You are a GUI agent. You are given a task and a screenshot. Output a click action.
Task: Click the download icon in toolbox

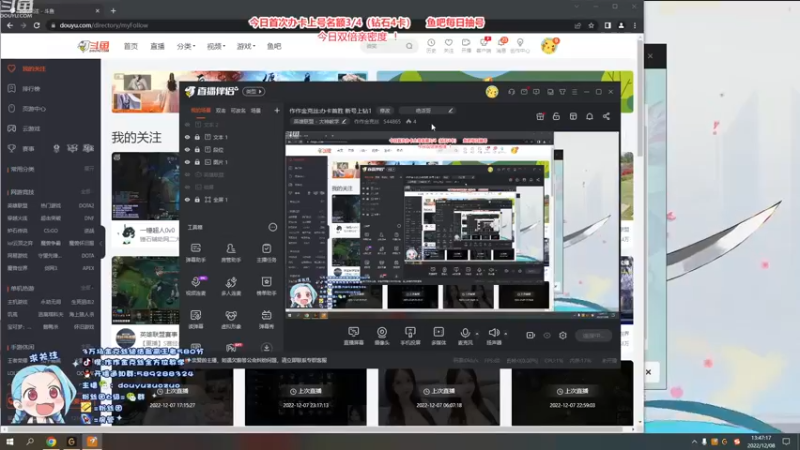pos(266,347)
